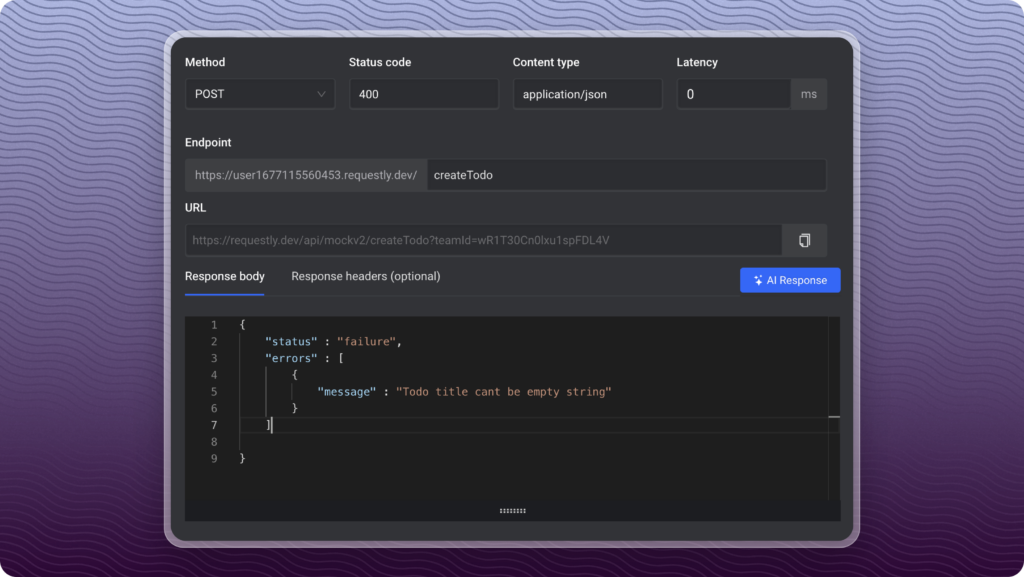Viewport: 1024px width, 577px height.
Task: Click "Todo title cant be empty string" text
Action: 504,392
